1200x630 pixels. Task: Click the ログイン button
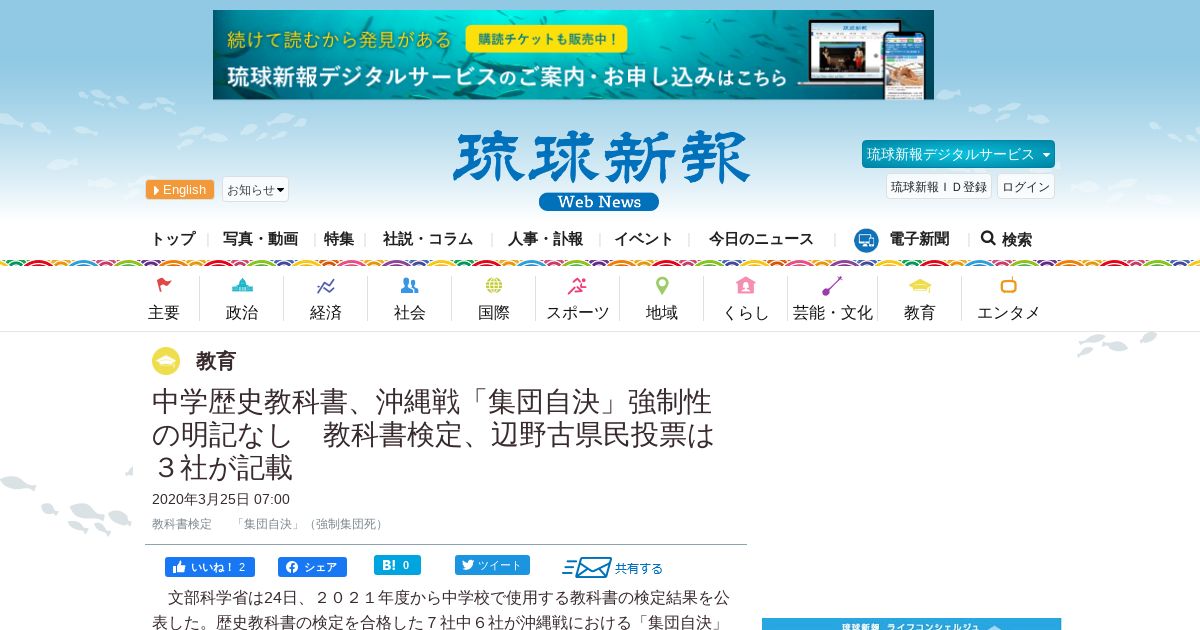tap(1026, 186)
